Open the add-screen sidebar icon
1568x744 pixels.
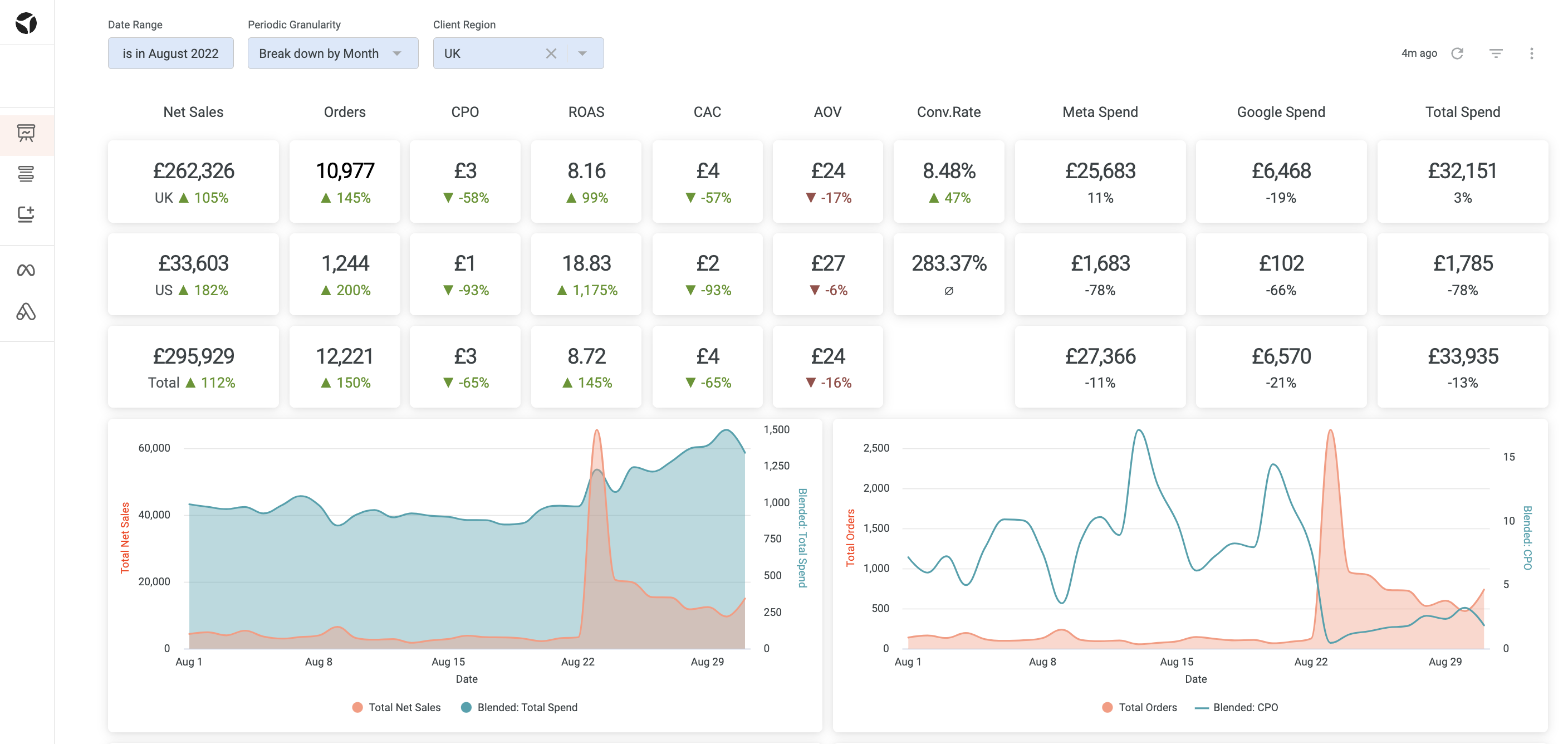coord(26,214)
